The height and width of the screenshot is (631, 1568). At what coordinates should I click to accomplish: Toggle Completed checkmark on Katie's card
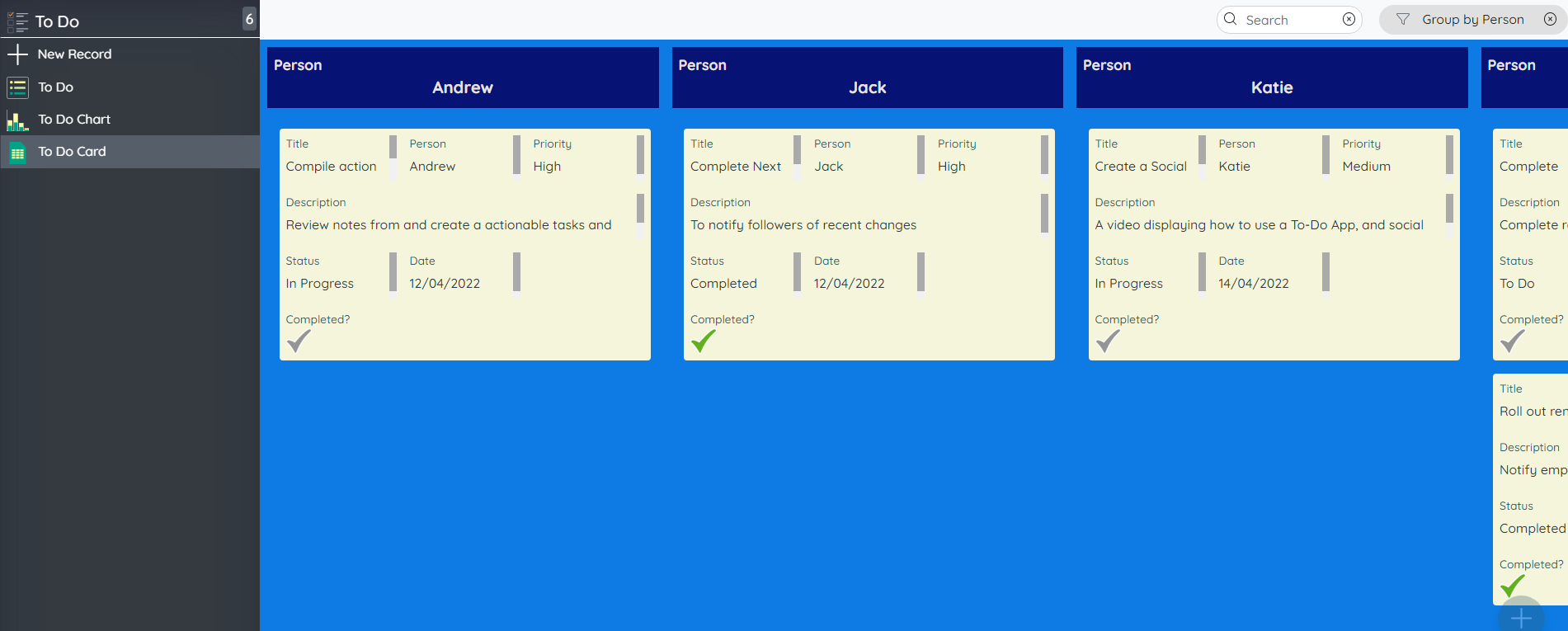tap(1108, 341)
